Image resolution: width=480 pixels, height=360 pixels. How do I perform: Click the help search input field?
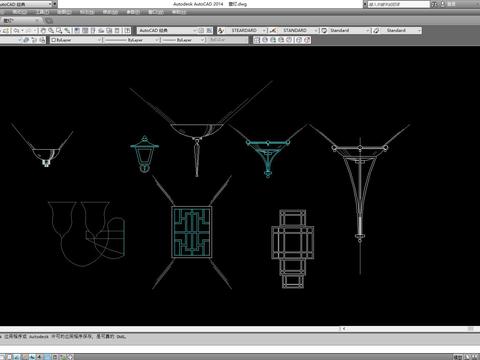pyautogui.click(x=399, y=4)
